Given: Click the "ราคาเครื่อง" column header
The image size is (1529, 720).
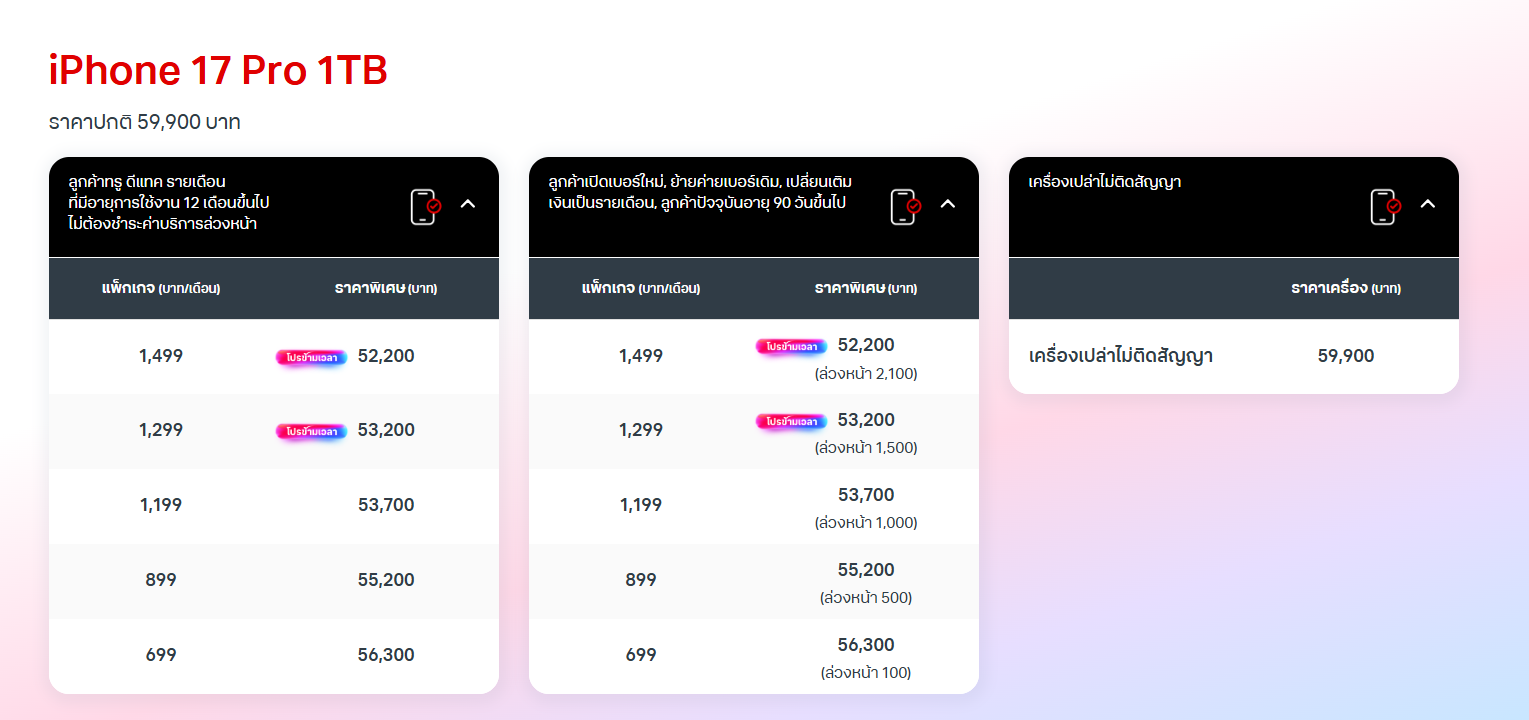Looking at the screenshot, I should tap(1346, 288).
